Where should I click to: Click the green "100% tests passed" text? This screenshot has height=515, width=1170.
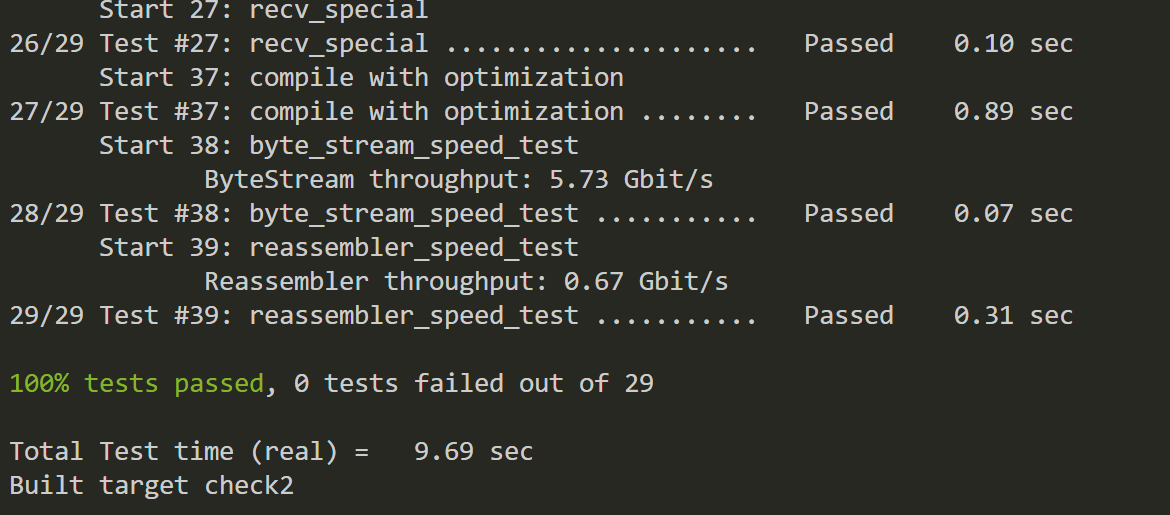(x=137, y=384)
